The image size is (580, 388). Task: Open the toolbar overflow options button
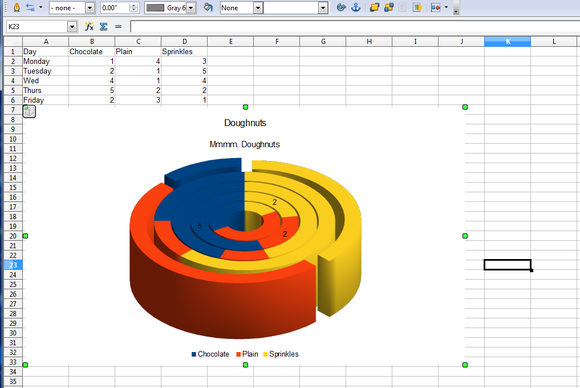456,8
